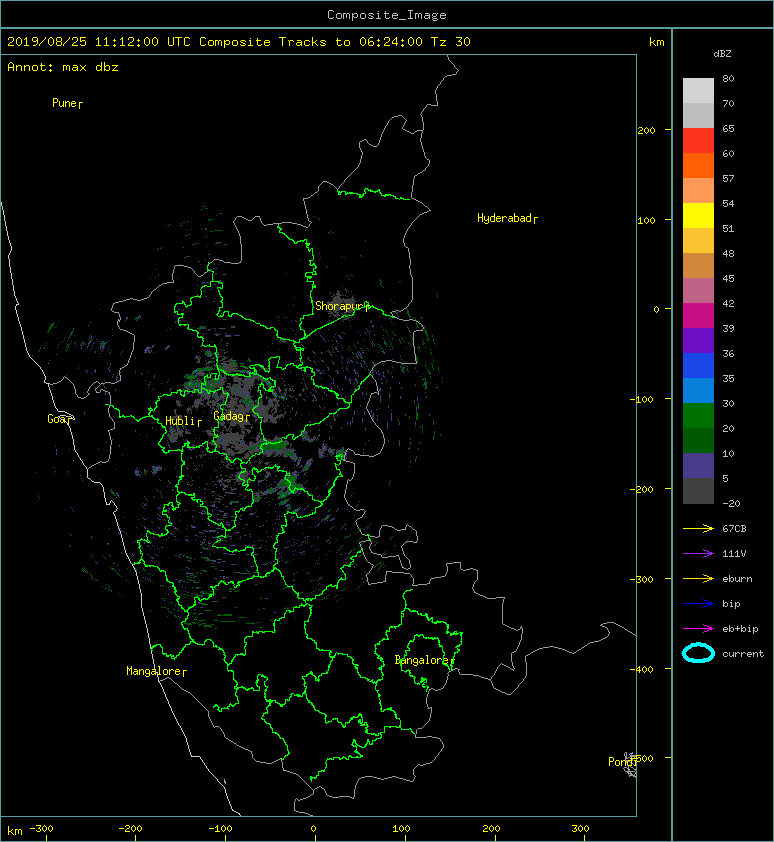Select the slate 5-10 dBZ swatch

click(698, 466)
